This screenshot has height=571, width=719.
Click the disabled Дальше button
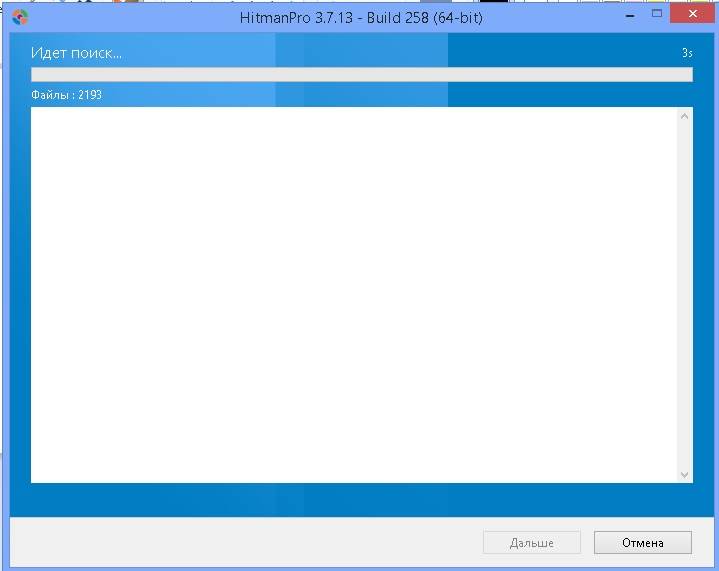(x=532, y=543)
